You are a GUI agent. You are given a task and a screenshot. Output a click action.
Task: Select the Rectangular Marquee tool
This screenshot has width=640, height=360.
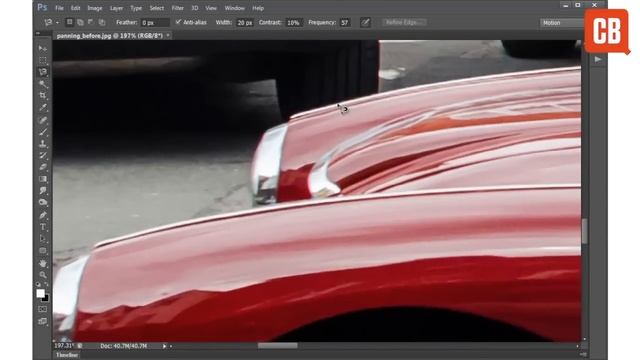(x=43, y=60)
